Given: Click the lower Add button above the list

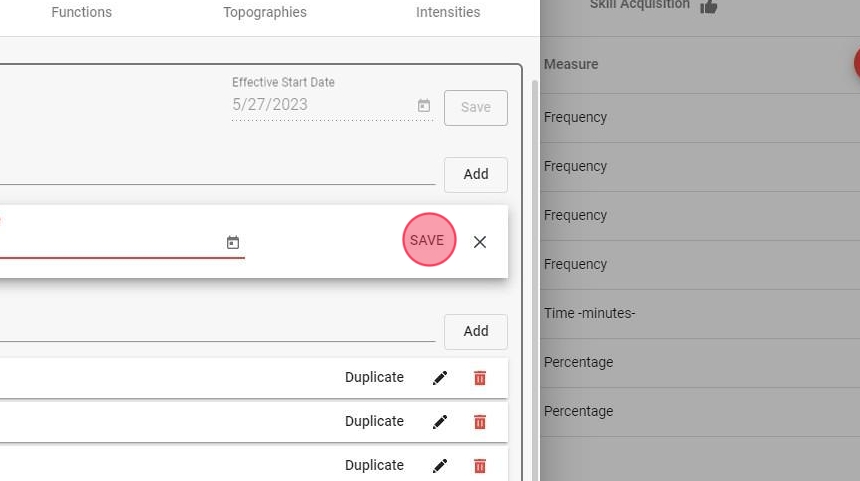Looking at the screenshot, I should point(476,331).
